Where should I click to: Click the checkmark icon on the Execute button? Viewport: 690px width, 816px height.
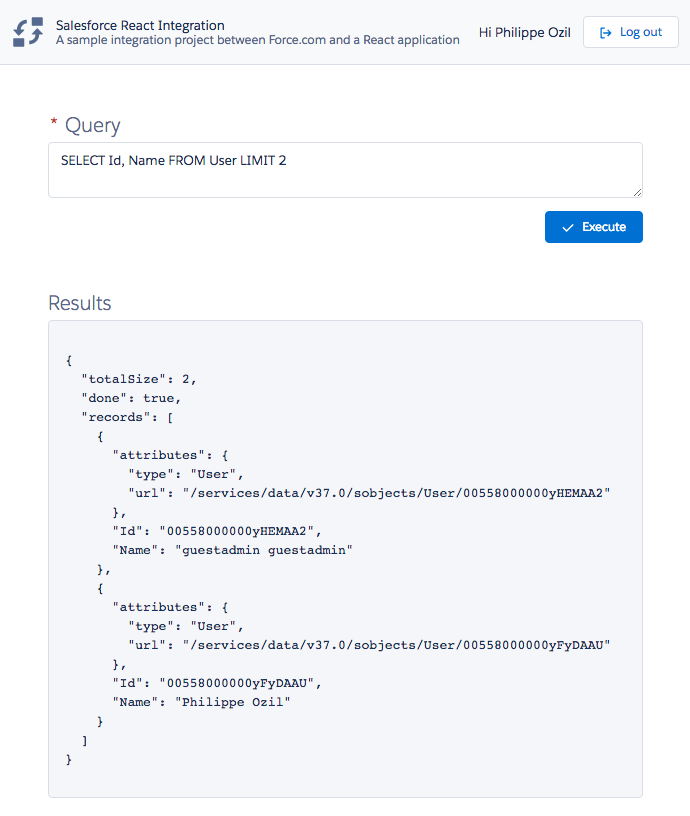[568, 227]
